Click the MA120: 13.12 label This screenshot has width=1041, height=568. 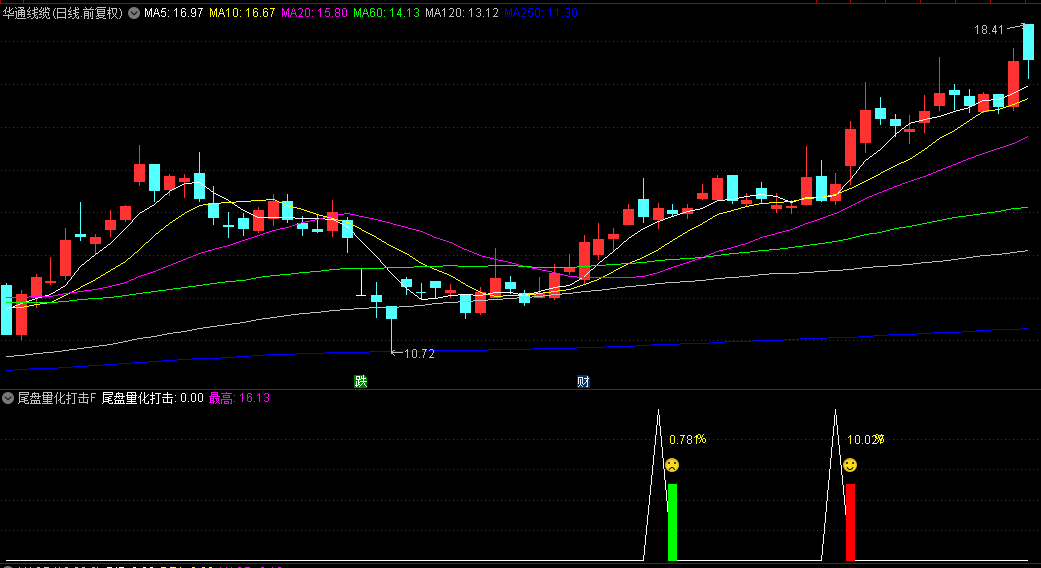click(462, 13)
